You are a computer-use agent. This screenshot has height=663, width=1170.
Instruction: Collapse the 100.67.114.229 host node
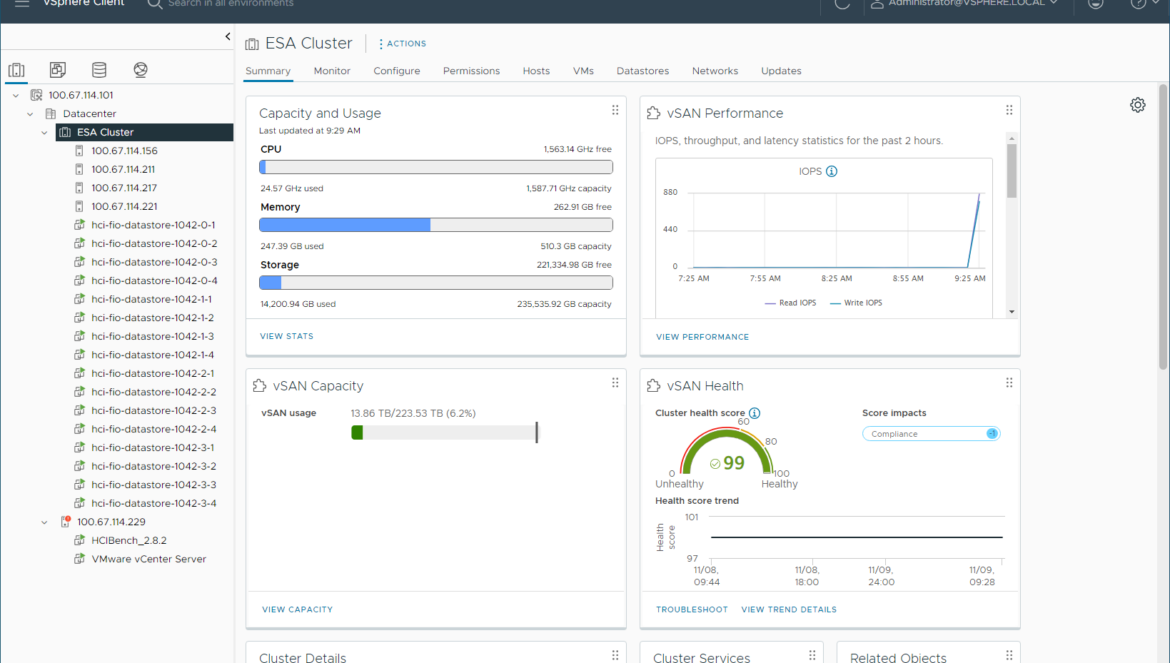pos(44,522)
